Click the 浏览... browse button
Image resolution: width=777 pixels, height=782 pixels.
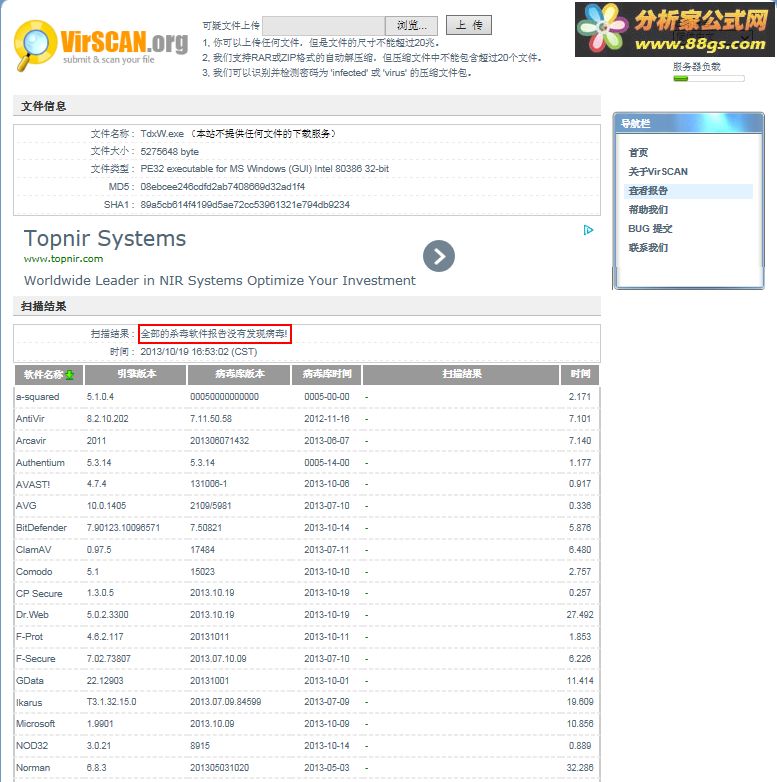[411, 25]
